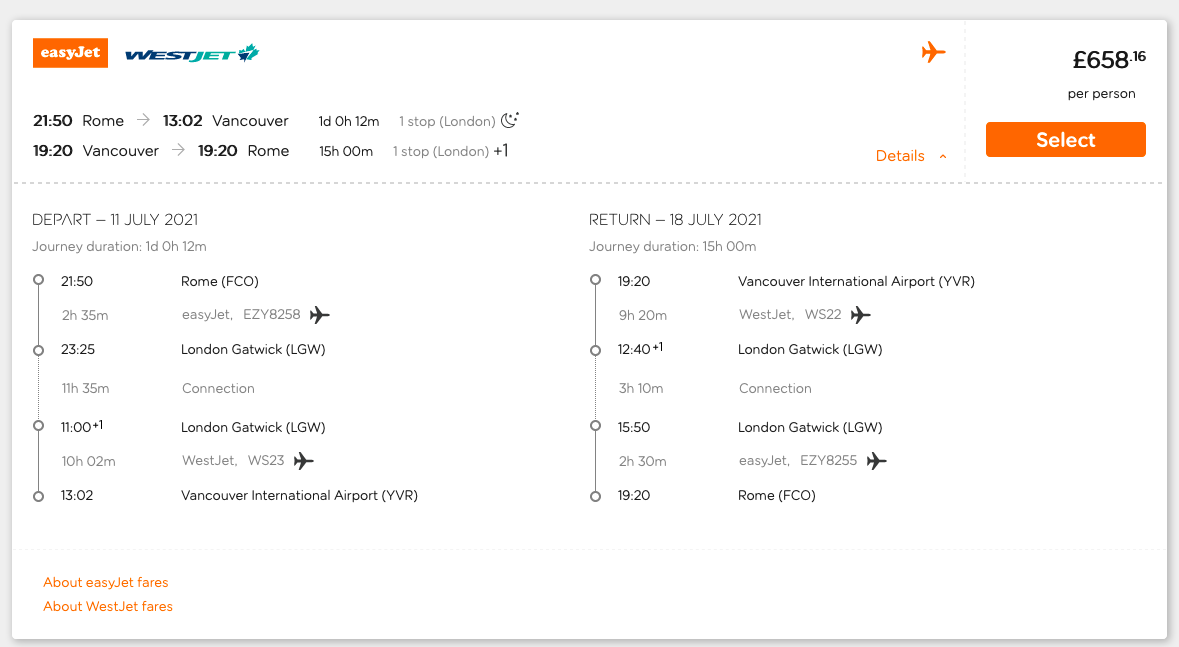Click the overnight moon icon by outbound stop
Image resolution: width=1179 pixels, height=647 pixels.
click(510, 120)
